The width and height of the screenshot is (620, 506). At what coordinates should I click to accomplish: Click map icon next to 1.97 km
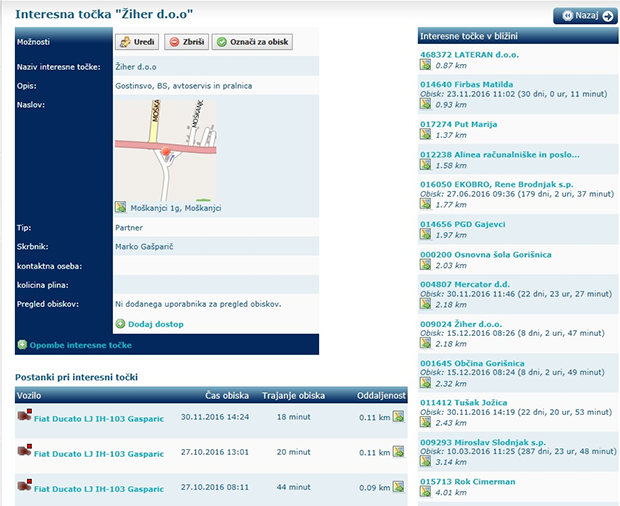coord(425,234)
